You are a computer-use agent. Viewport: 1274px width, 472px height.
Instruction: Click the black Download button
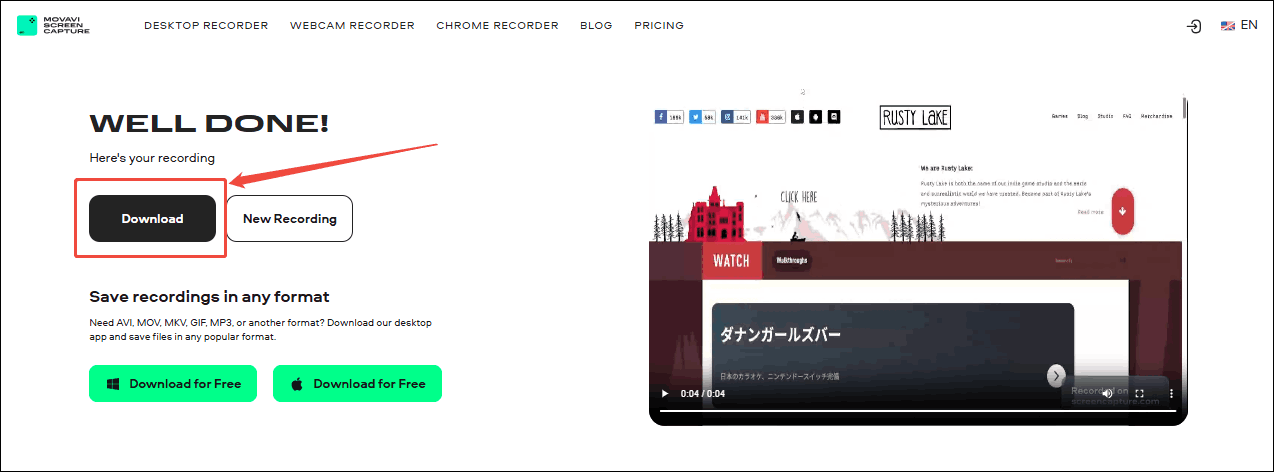click(x=152, y=218)
